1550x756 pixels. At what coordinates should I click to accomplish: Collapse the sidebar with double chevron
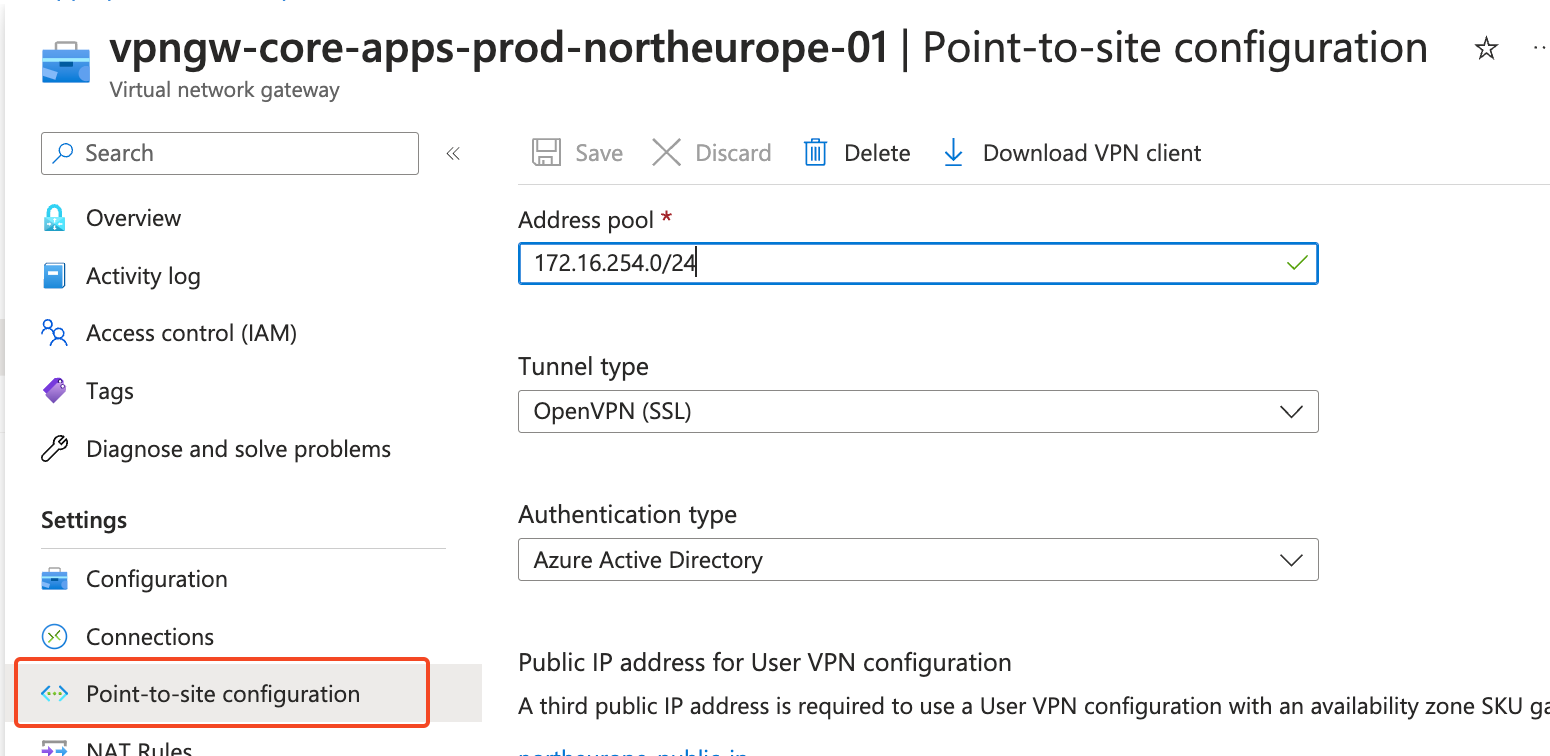tap(453, 153)
